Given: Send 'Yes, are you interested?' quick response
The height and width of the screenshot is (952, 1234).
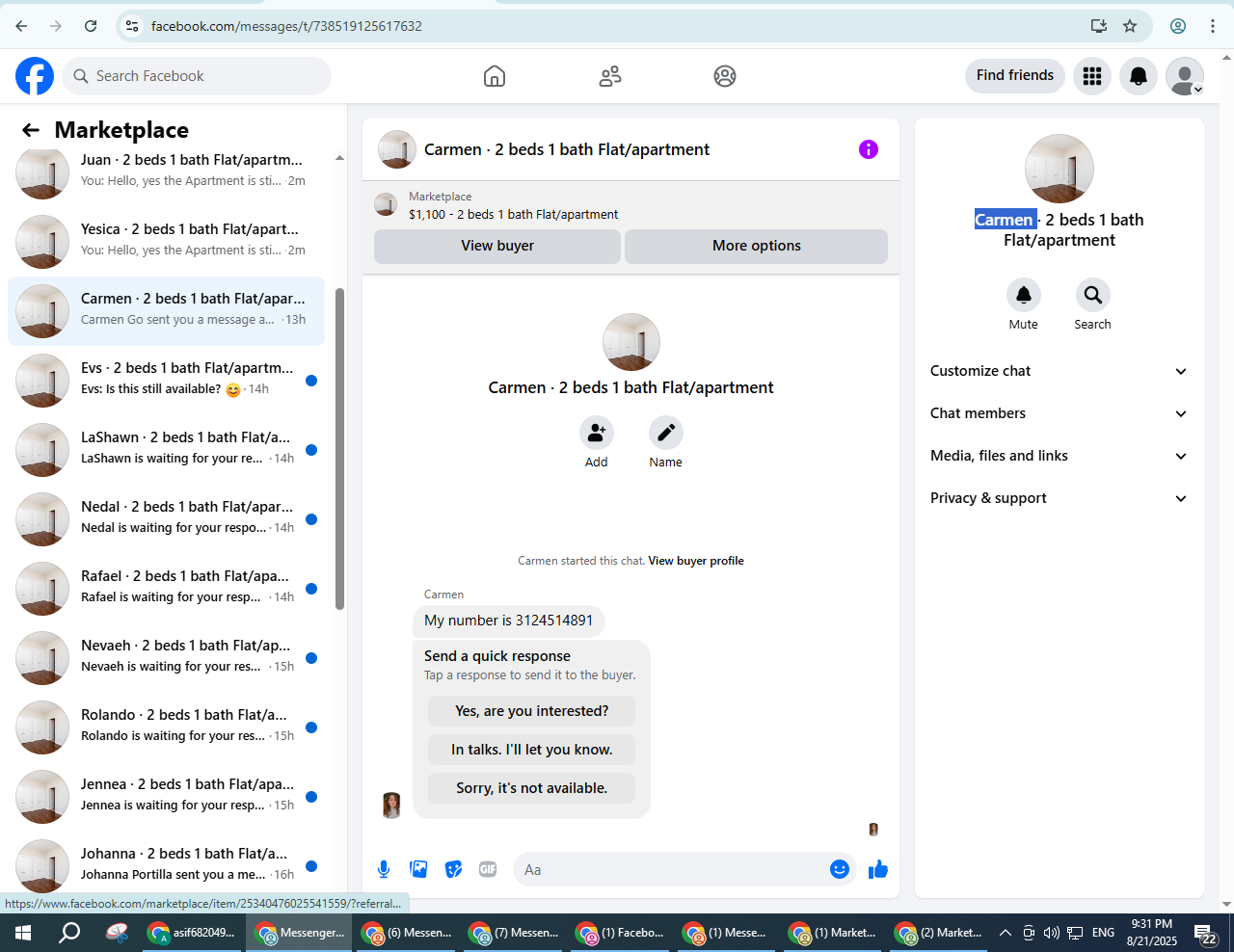Looking at the screenshot, I should coord(532,711).
